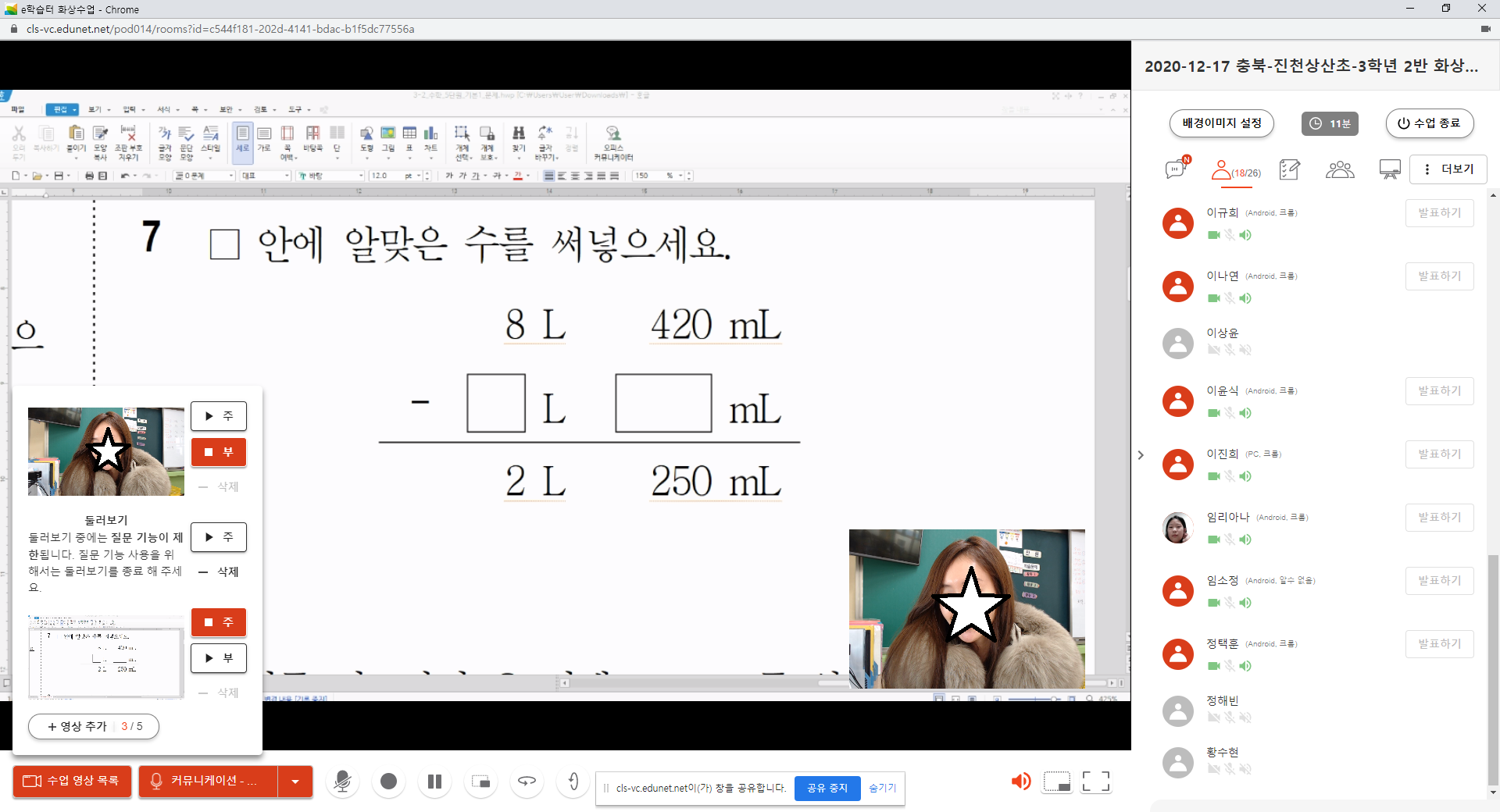Stop screen sharing with 공유 중지

(x=827, y=789)
